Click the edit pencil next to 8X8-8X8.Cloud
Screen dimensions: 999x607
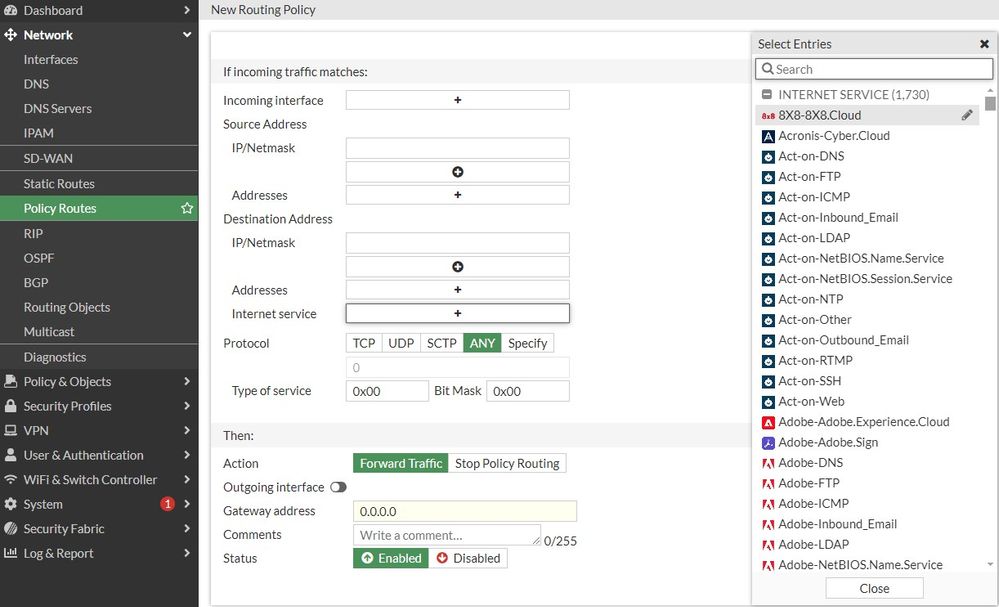pos(967,115)
